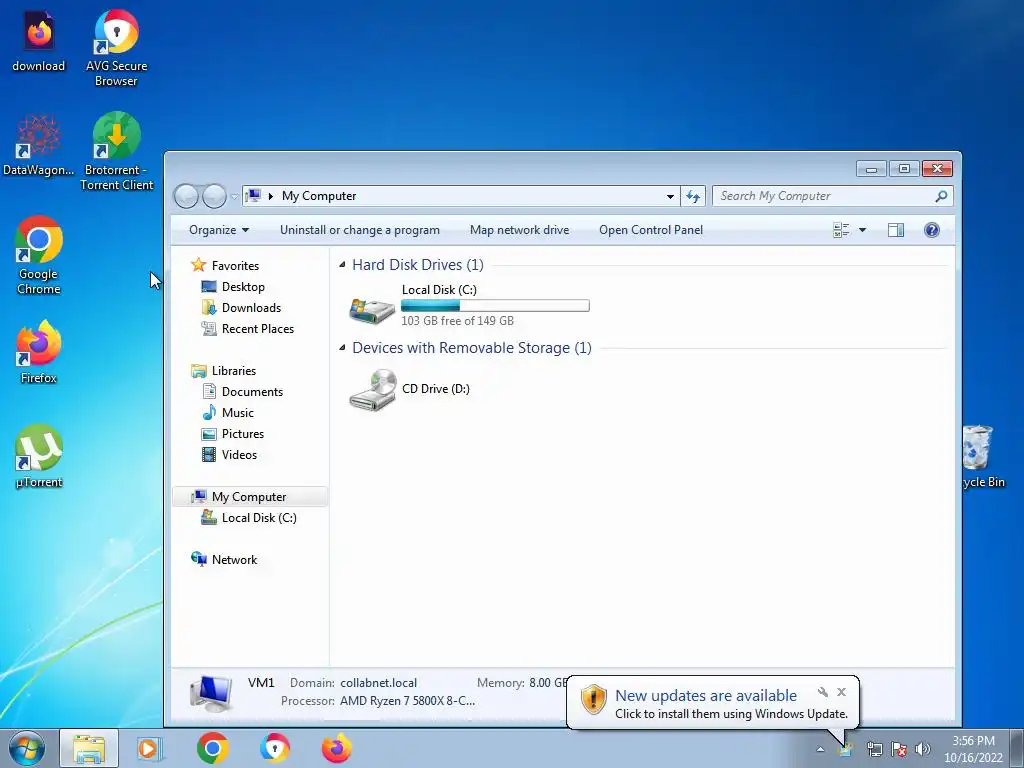This screenshot has height=768, width=1024.
Task: Select the DataWagon desktop shortcut
Action: [39, 145]
